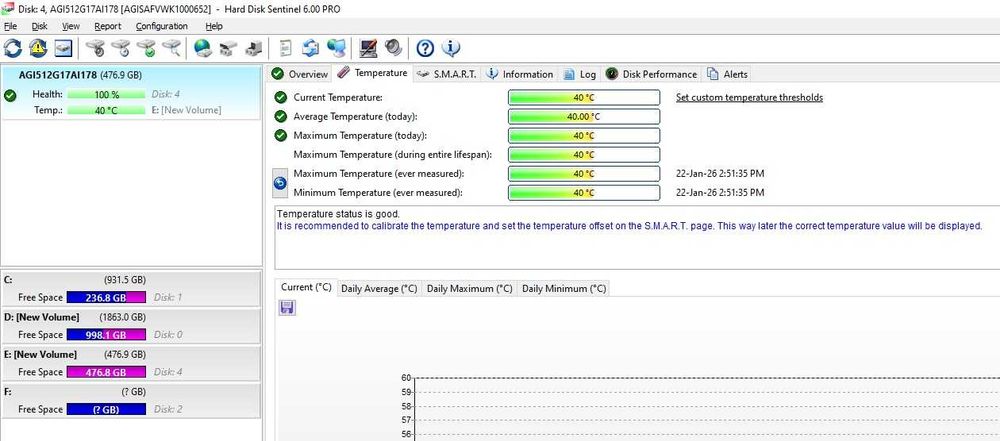This screenshot has width=1000, height=441.
Task: Click Set custom temperature thresholds link
Action: click(749, 98)
